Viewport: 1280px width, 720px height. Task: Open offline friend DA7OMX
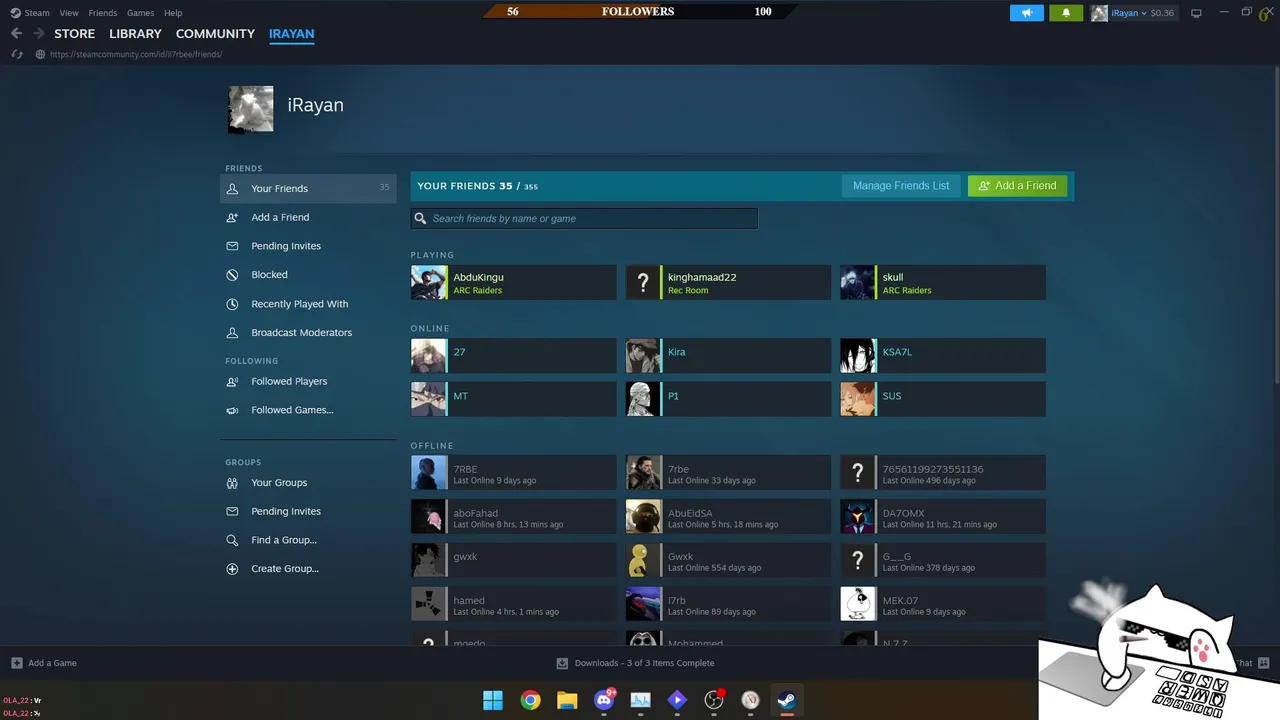click(x=943, y=517)
